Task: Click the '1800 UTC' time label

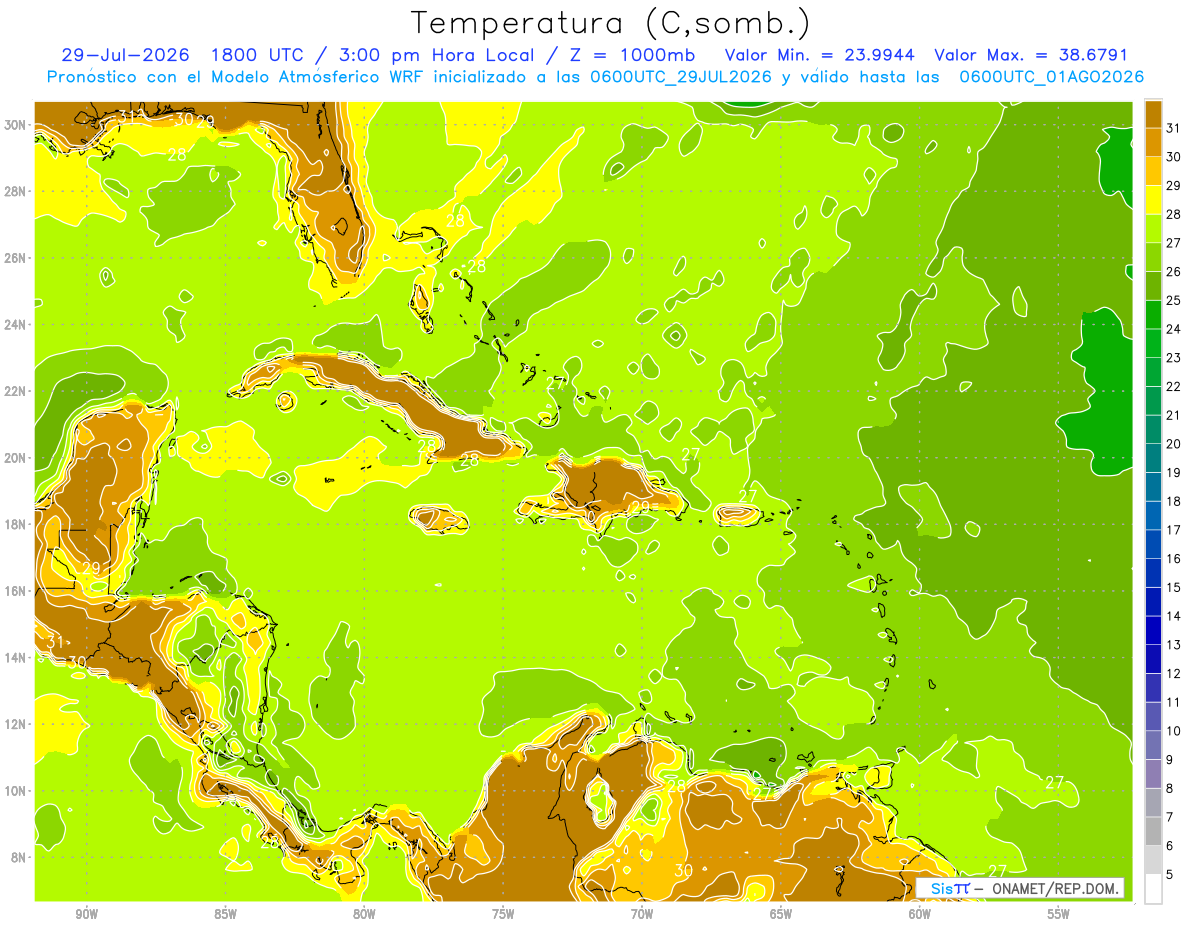Action: (256, 55)
